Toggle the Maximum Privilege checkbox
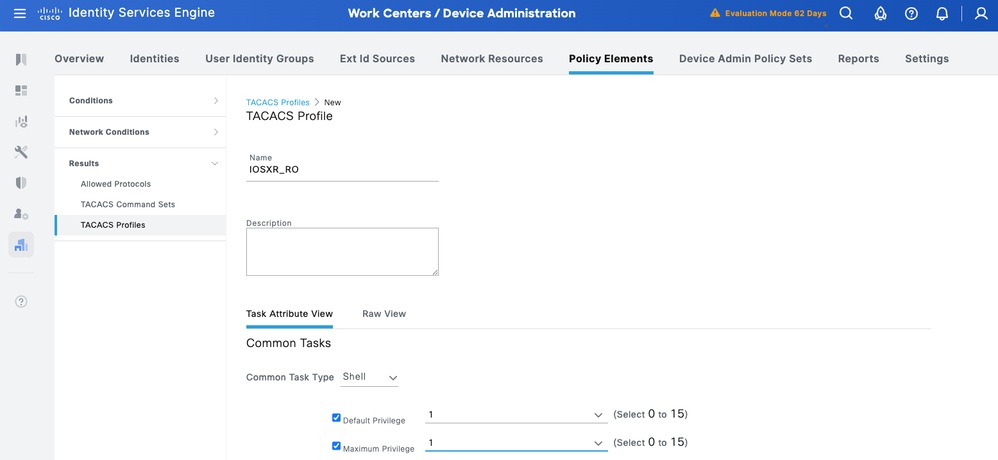Image resolution: width=998 pixels, height=460 pixels. (336, 446)
